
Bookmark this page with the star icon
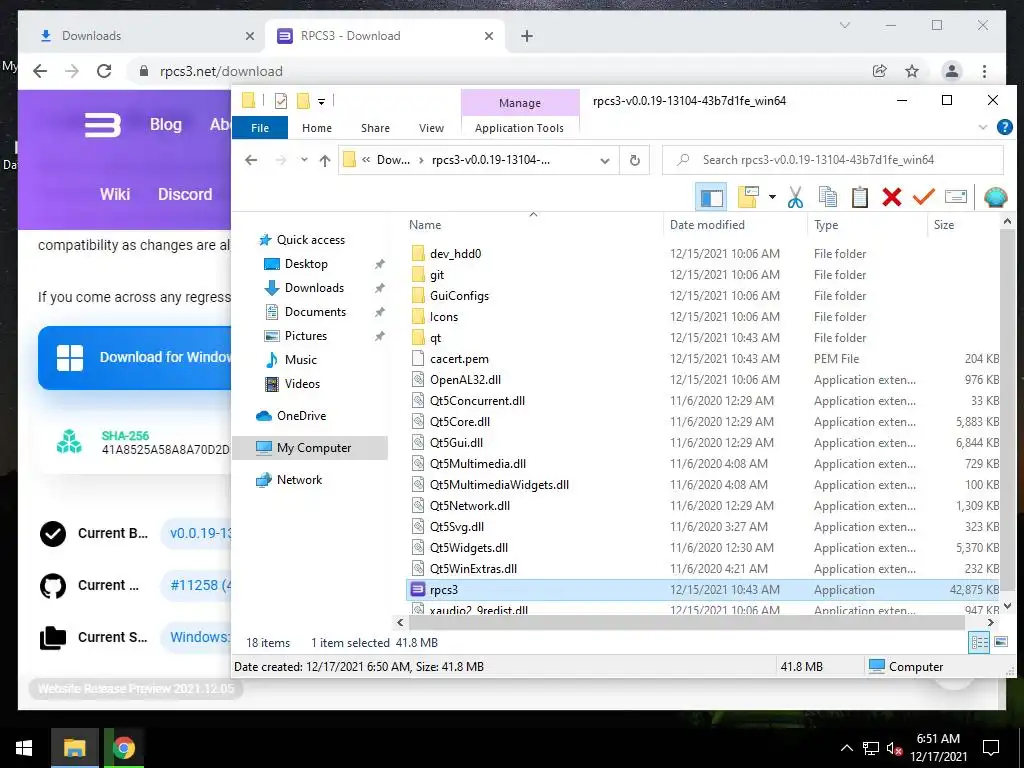pos(912,71)
